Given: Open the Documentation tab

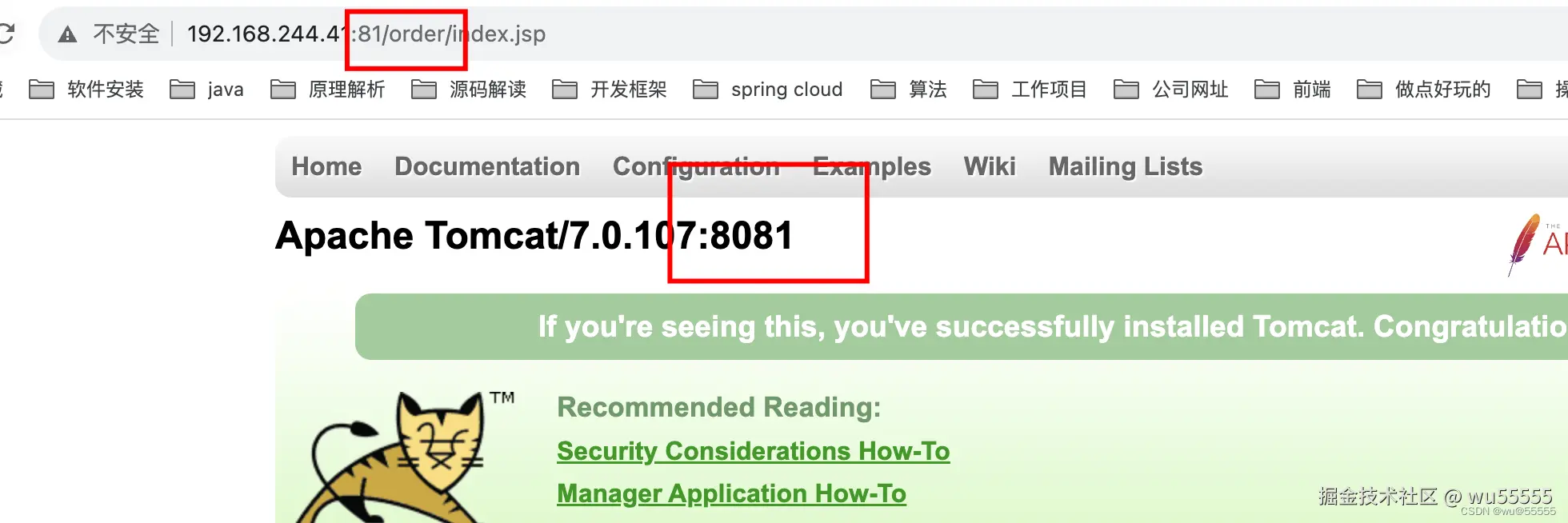Looking at the screenshot, I should (x=487, y=166).
